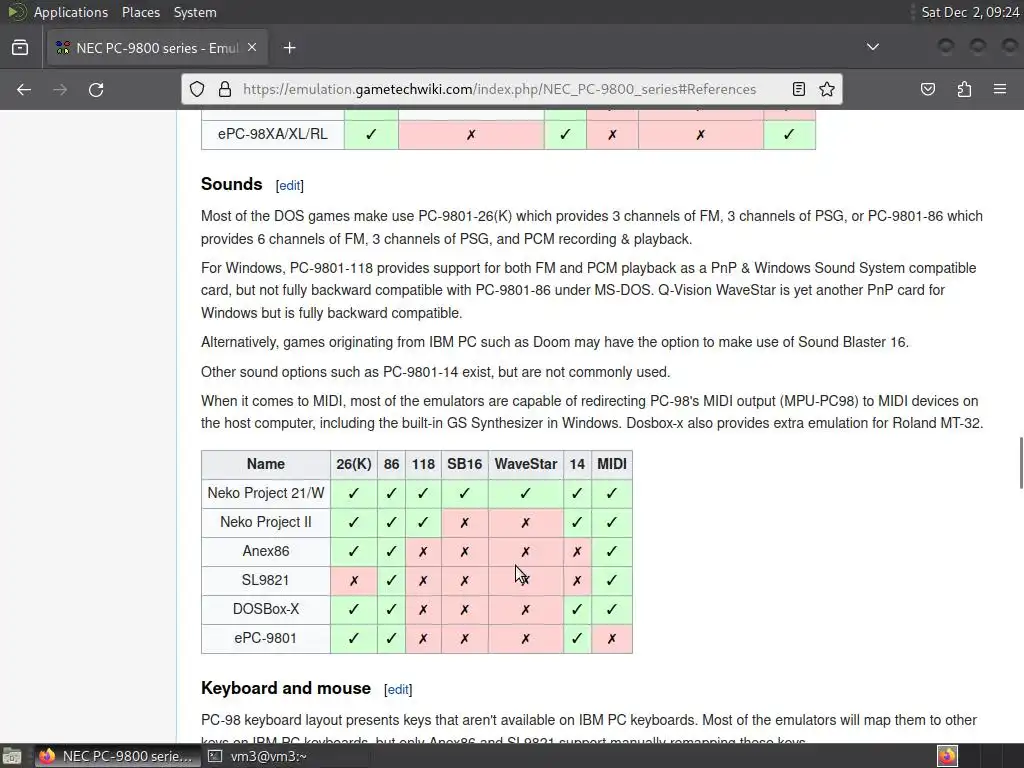Open the extensions puzzle menu

pos(964,89)
